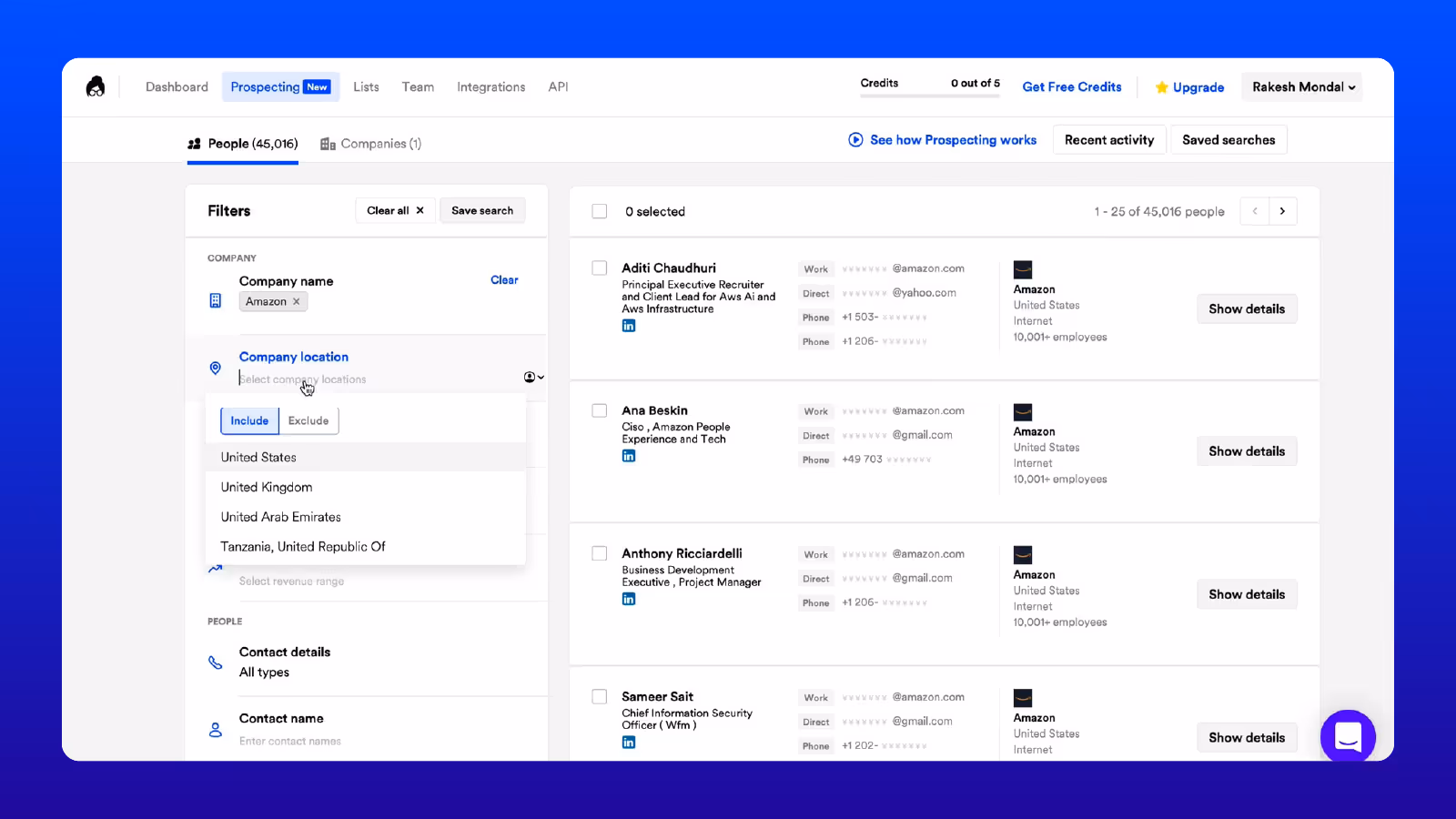Open the Team nav item
Viewport: 1456px width, 819px height.
(418, 86)
